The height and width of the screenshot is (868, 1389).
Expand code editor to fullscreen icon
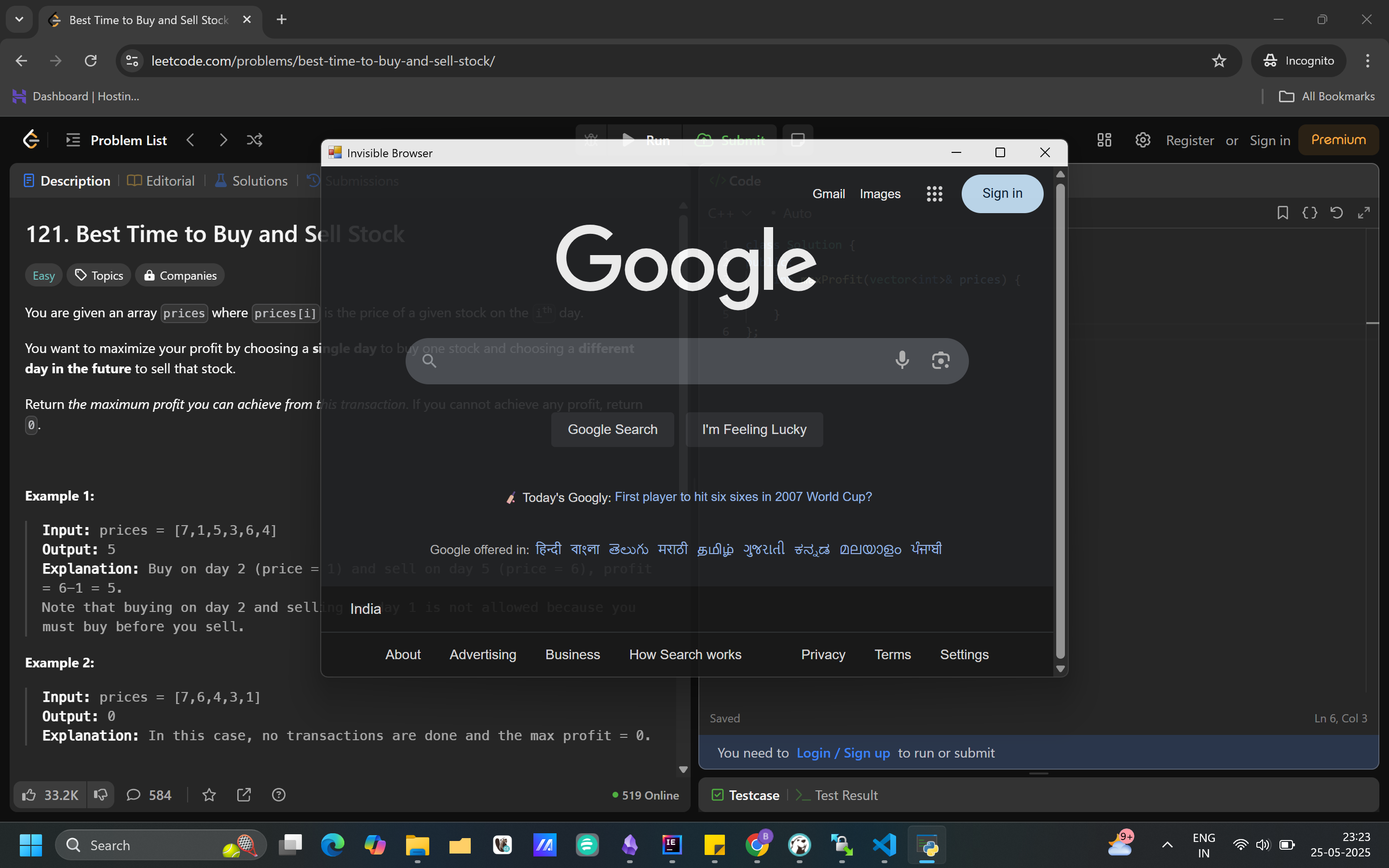point(1364,213)
